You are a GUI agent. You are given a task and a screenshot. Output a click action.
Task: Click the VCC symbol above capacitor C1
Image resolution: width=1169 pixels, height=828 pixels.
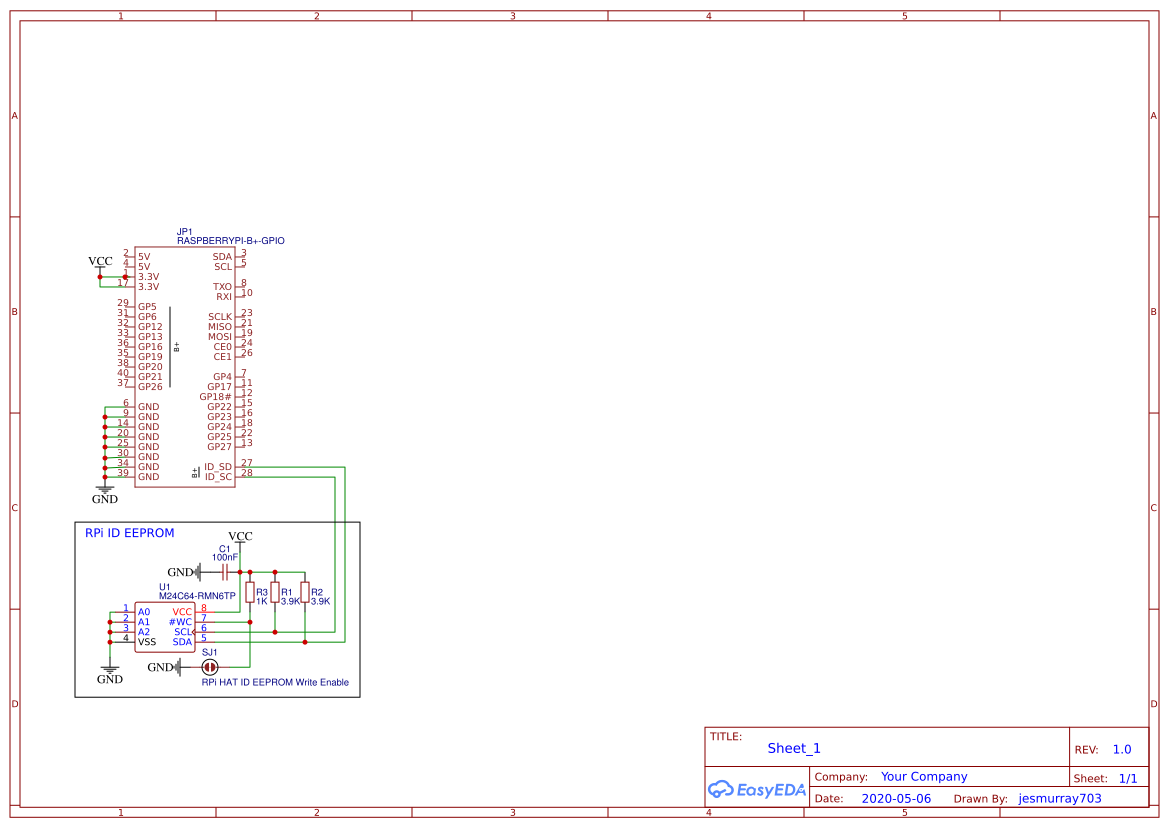pos(240,536)
